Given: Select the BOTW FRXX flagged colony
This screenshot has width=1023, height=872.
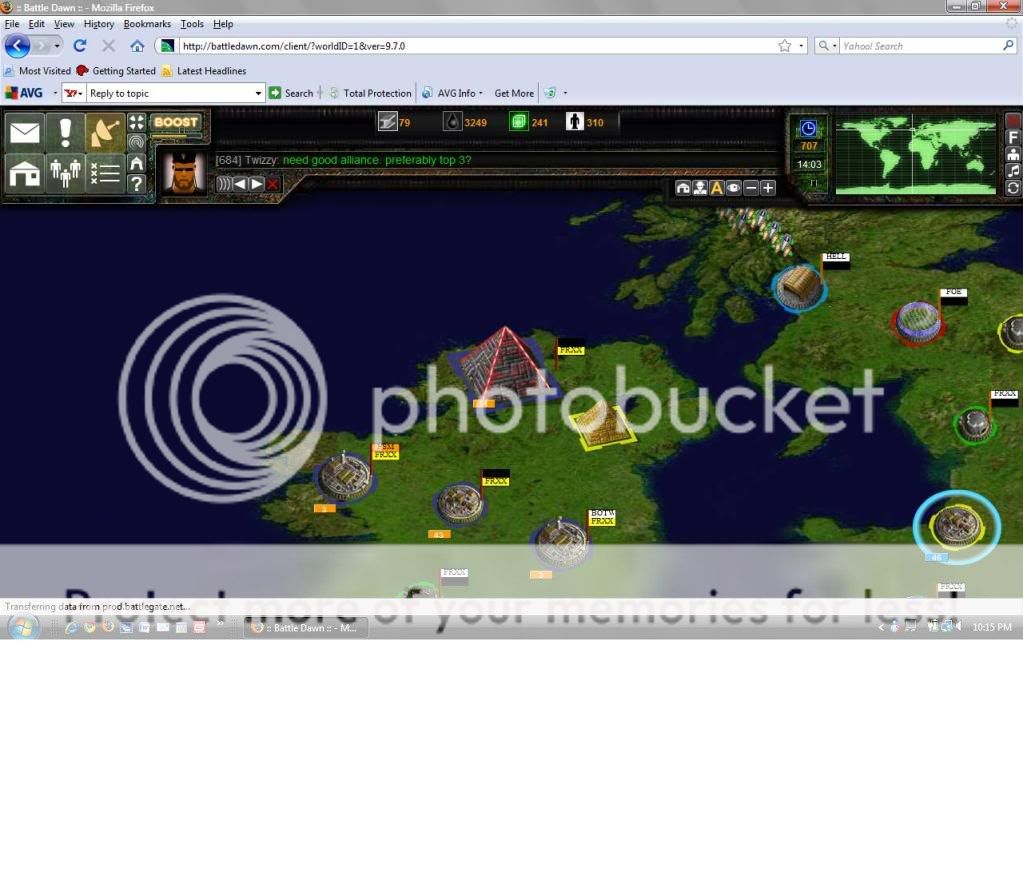Looking at the screenshot, I should click(x=560, y=543).
